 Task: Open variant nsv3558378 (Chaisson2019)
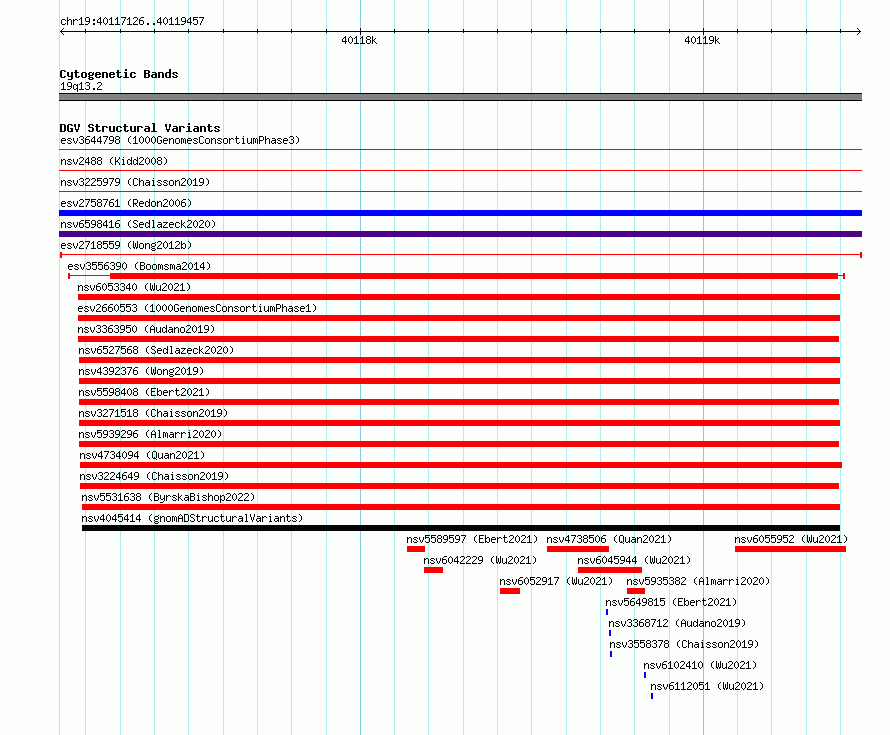tap(684, 644)
